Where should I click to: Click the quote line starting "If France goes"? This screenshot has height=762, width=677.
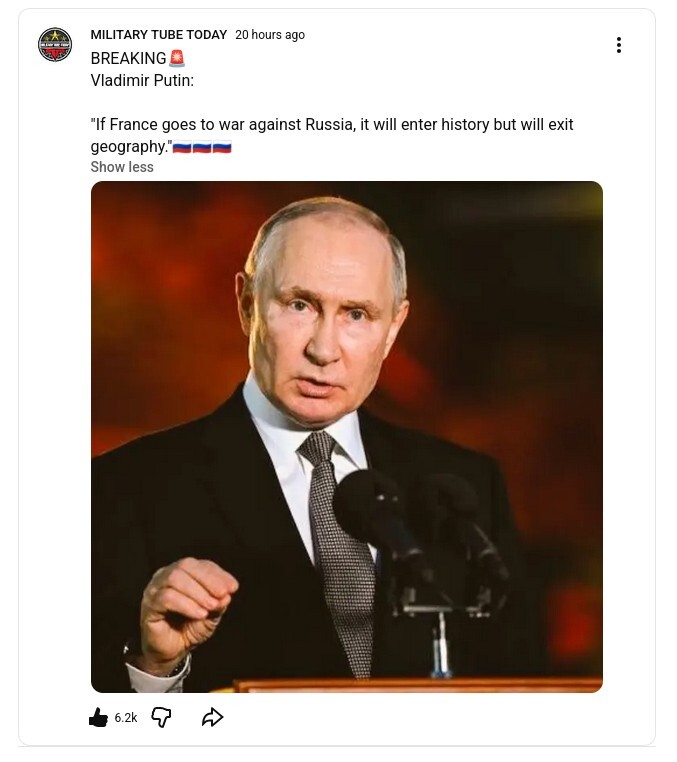[x=331, y=125]
